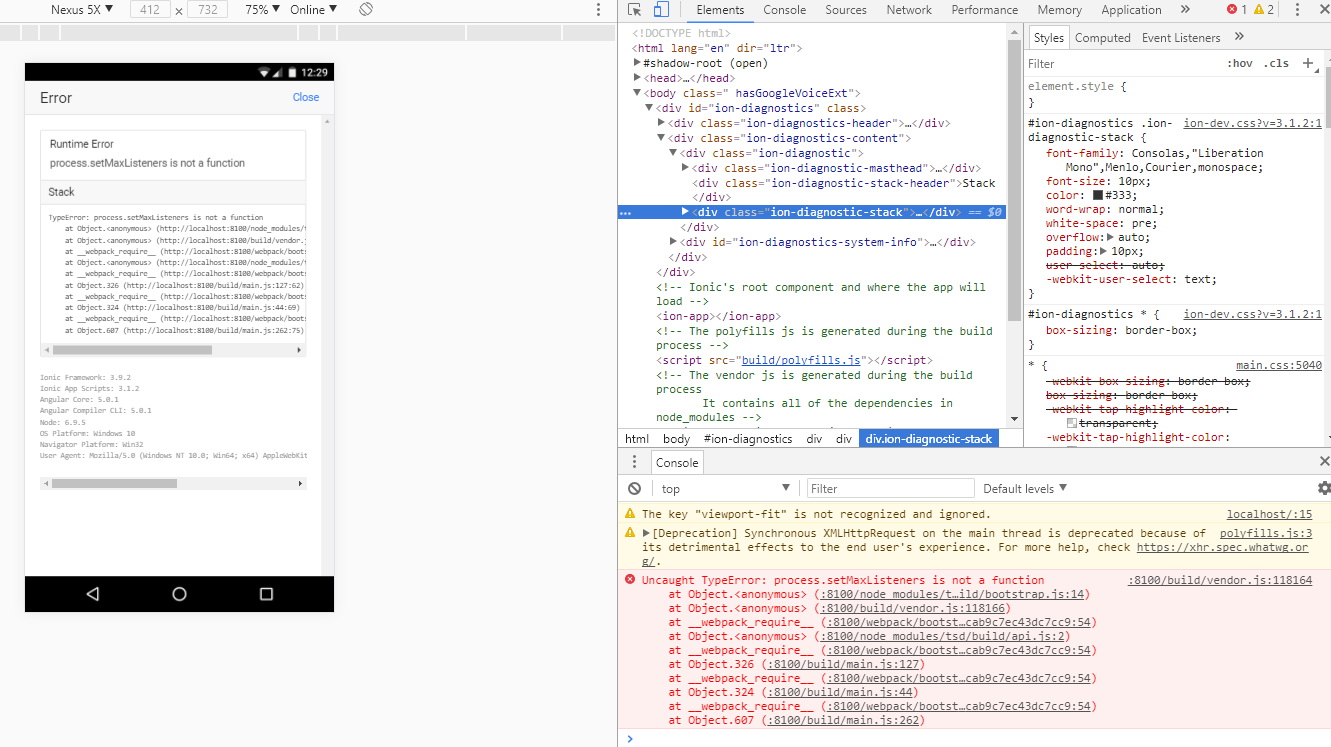Clear the console with the ban icon
The image size is (1331, 747).
634,489
